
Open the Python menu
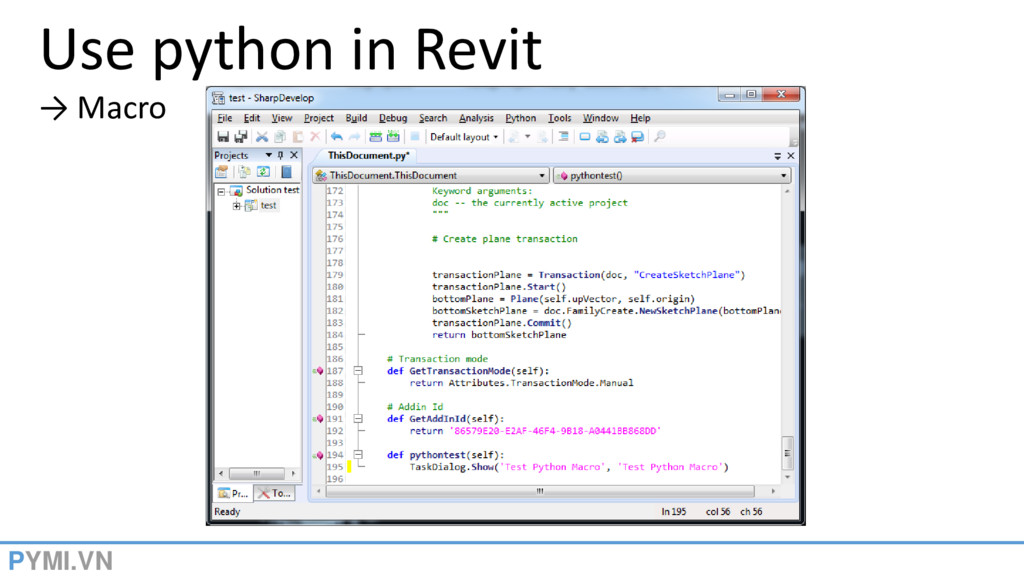point(520,118)
